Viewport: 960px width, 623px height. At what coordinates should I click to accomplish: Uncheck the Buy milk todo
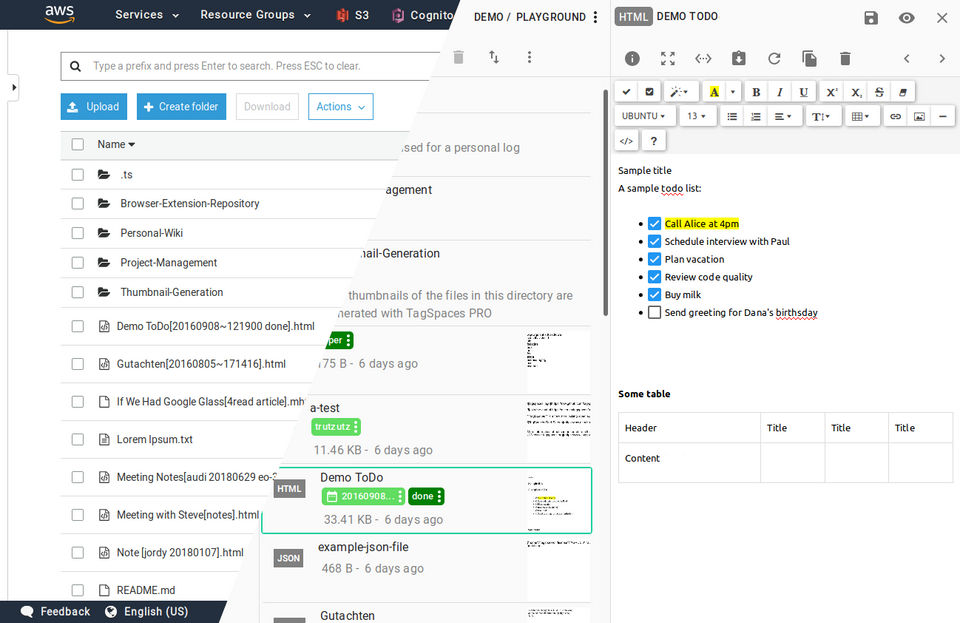tap(654, 294)
